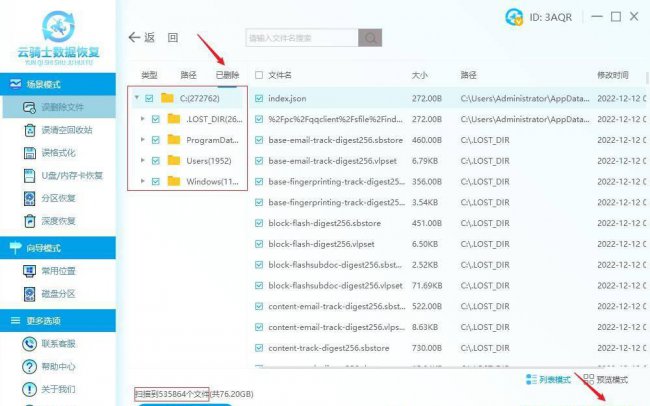
Task: Select the block-flashsubdoc-digest256.vlpset file row
Action: (450, 286)
